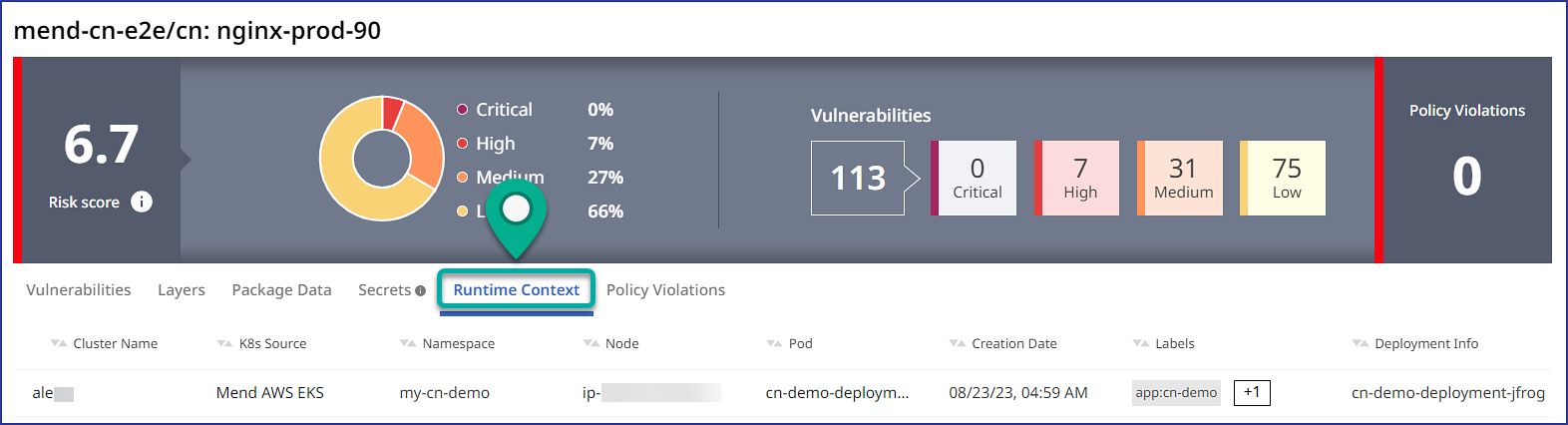
Task: Select the 0 Critical vulnerabilities box
Action: [976, 178]
